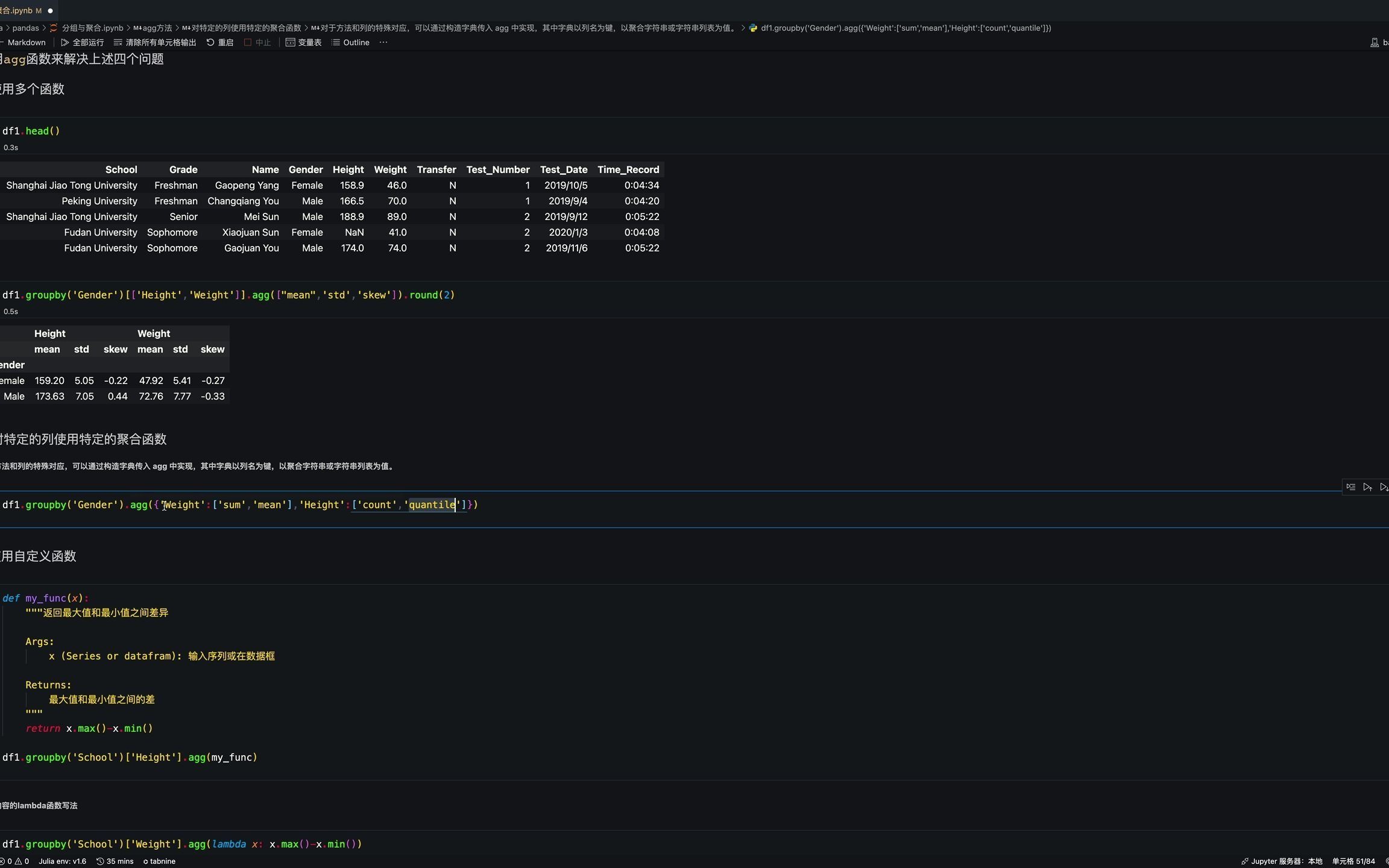This screenshot has height=868, width=1389.
Task: Click the Transfer column header
Action: tap(436, 169)
